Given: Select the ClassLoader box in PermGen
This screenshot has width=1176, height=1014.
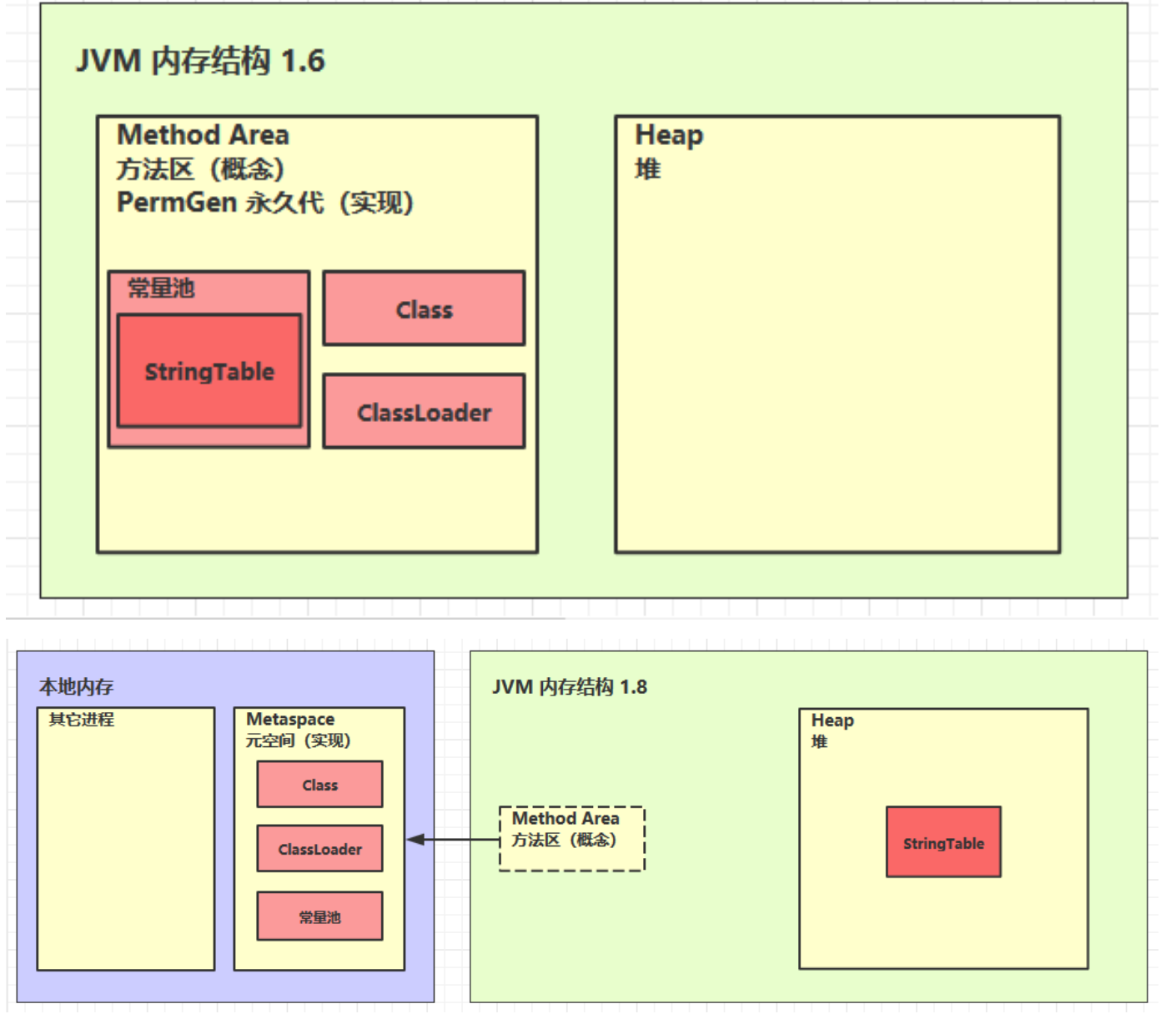Looking at the screenshot, I should [x=424, y=411].
